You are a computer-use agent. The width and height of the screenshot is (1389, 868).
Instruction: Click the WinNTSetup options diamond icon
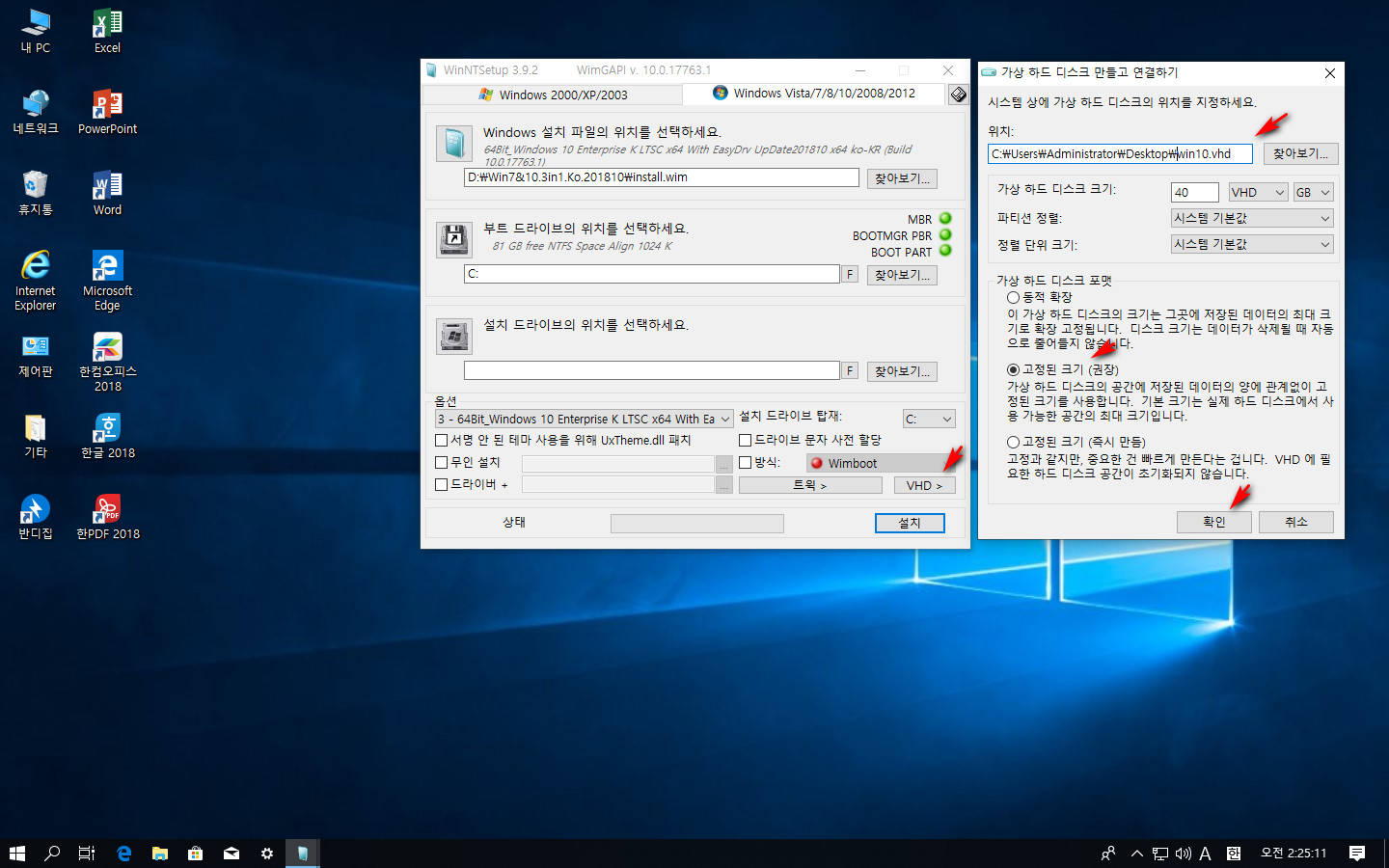click(x=958, y=94)
